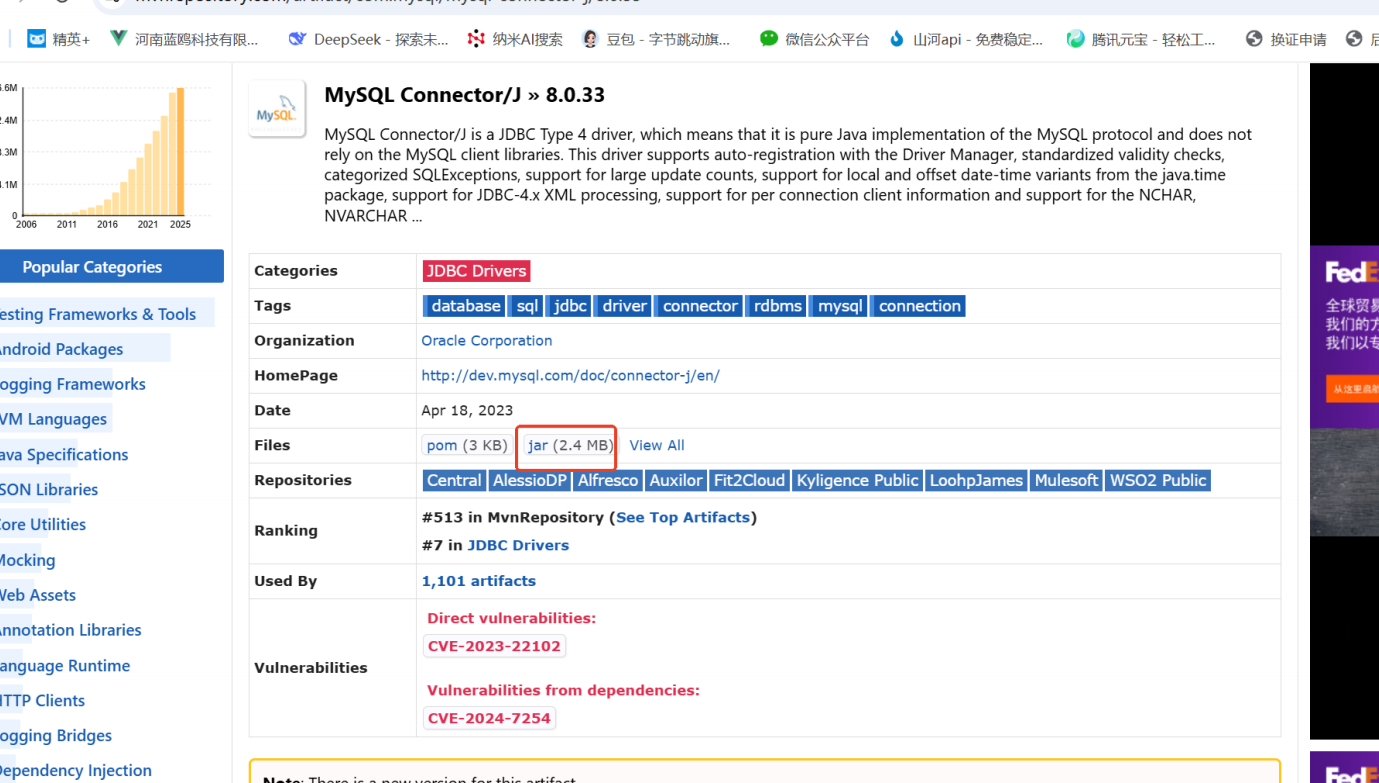
Task: Open the 换证申请 bookmark
Action: pos(1286,39)
